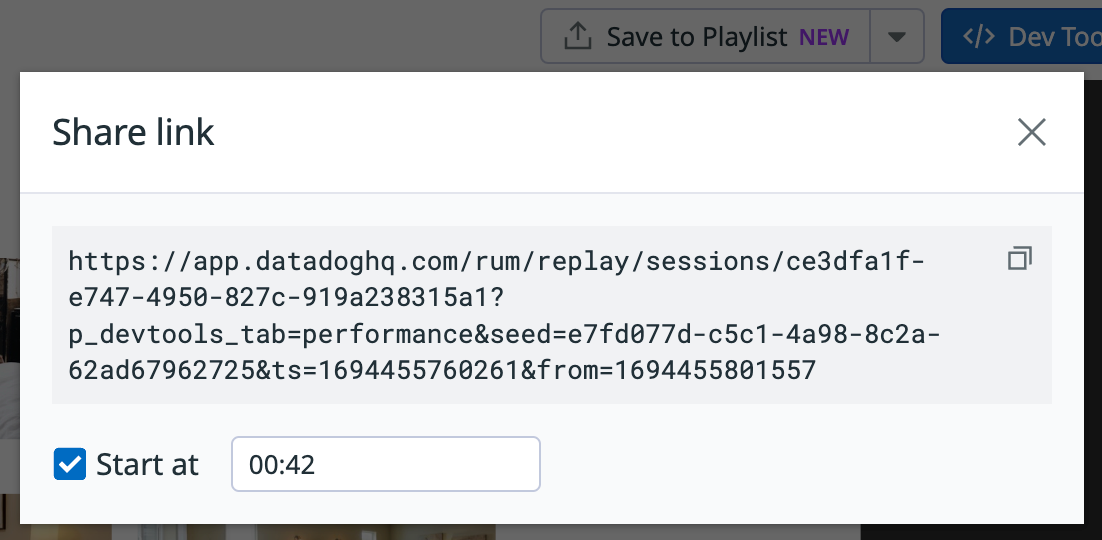The image size is (1102, 540).
Task: Click the Start at label text
Action: (x=148, y=465)
